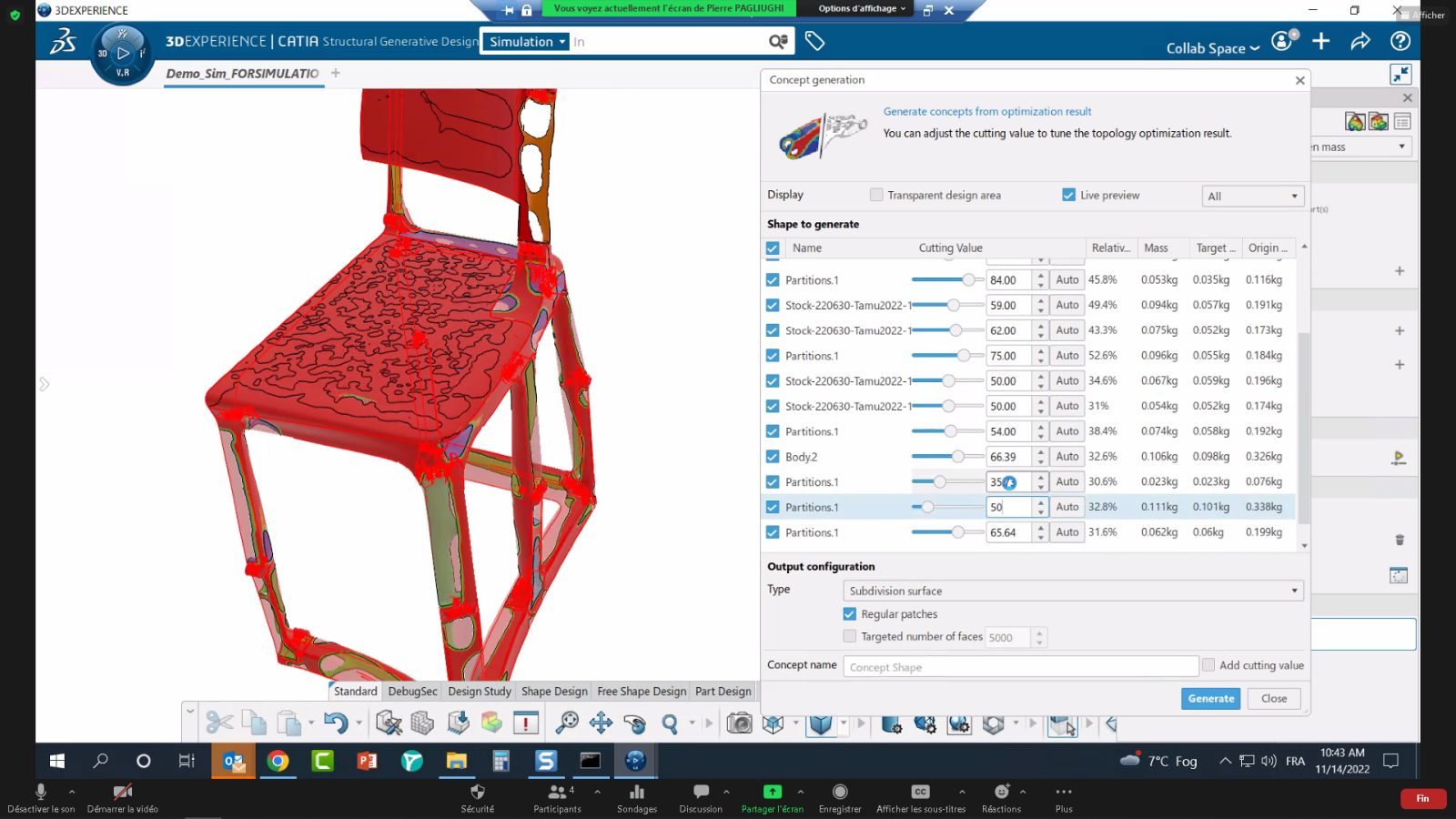Open dropdown arrow next to Undo icon
Screen dimensions: 1456x819
tap(359, 723)
